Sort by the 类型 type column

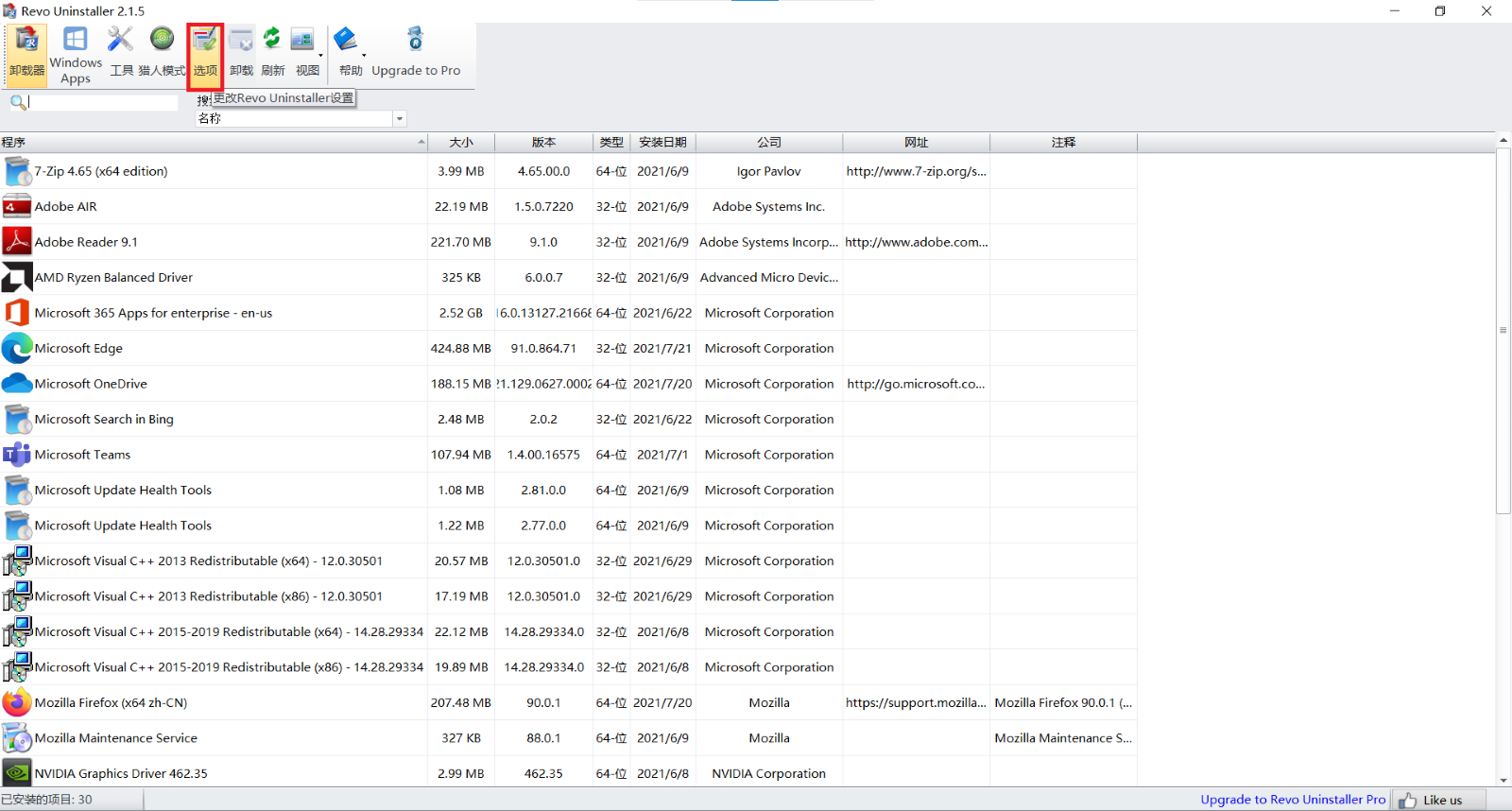(611, 143)
